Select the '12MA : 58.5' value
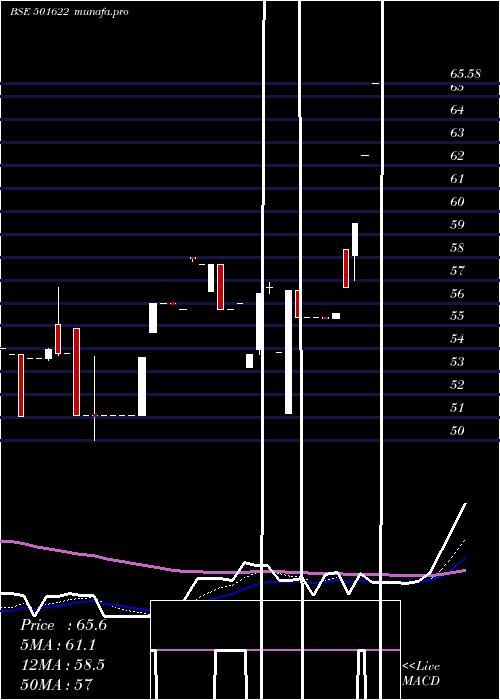 click(x=63, y=665)
